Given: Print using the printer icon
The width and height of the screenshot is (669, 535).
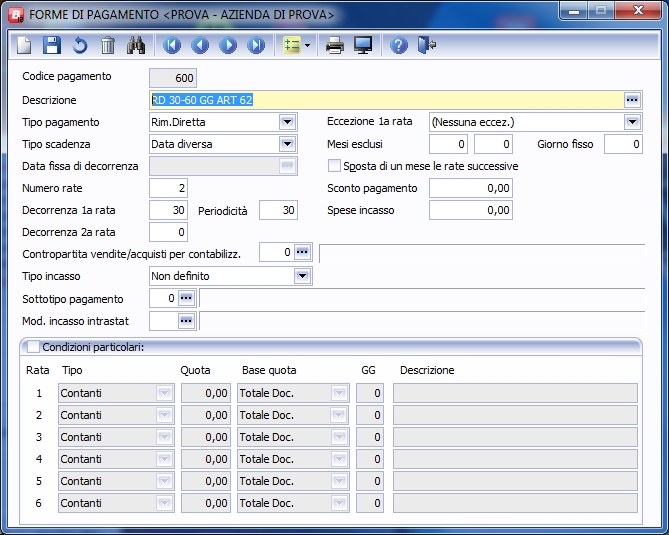Looking at the screenshot, I should [x=335, y=46].
